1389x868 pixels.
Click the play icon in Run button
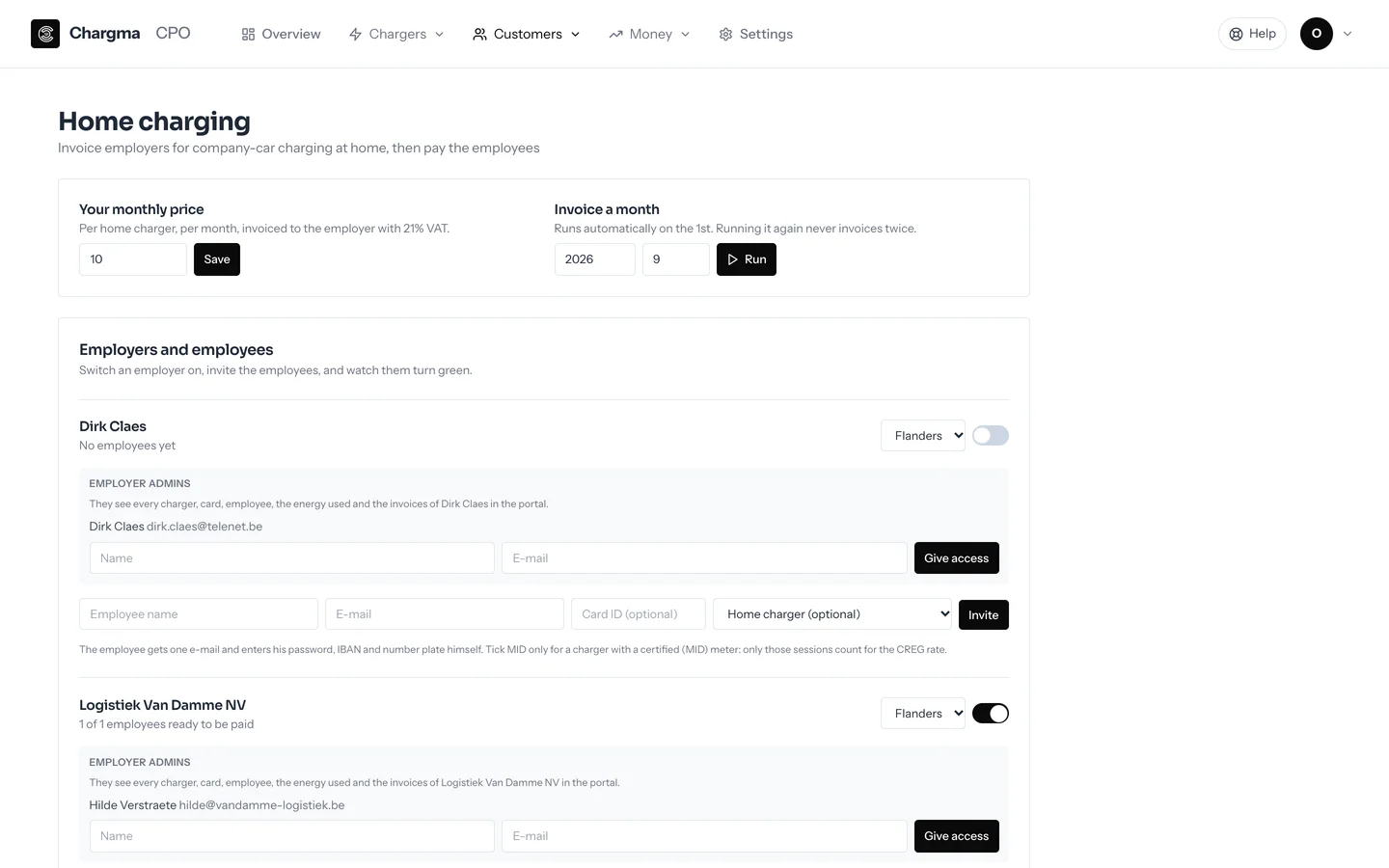pyautogui.click(x=733, y=259)
